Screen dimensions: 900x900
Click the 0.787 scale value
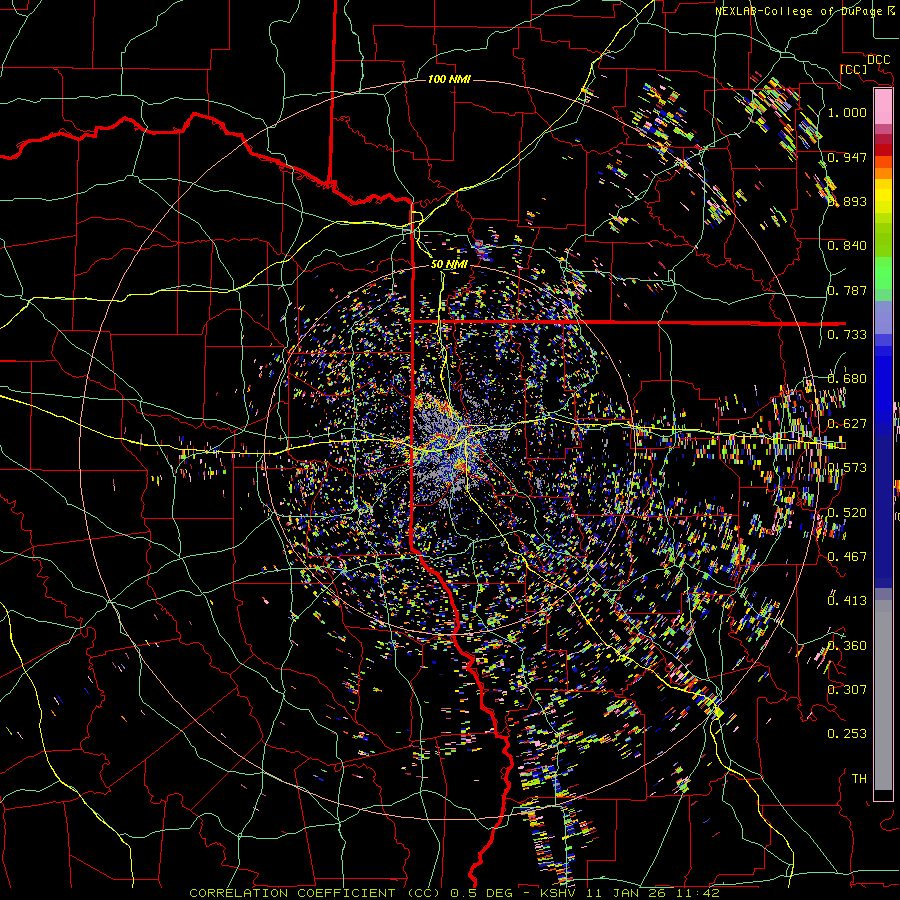847,290
